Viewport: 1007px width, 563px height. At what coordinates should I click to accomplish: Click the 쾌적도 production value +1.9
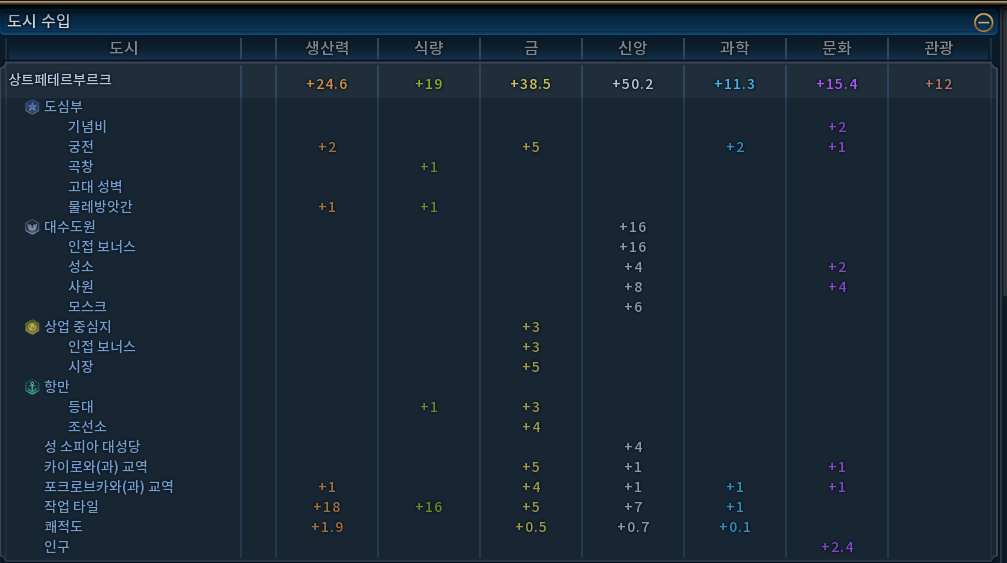pos(327,527)
